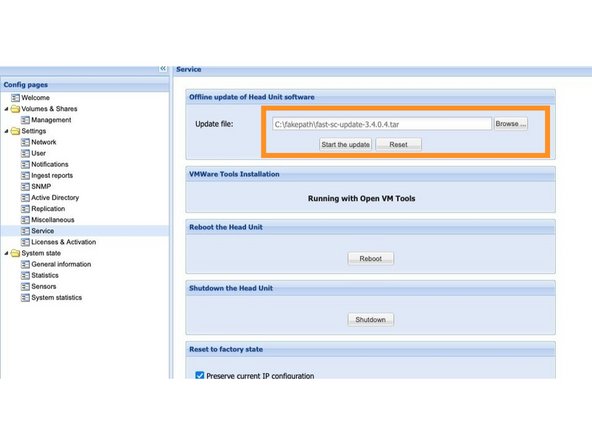Image resolution: width=592 pixels, height=444 pixels.
Task: Click the Reboot button
Action: pos(370,259)
